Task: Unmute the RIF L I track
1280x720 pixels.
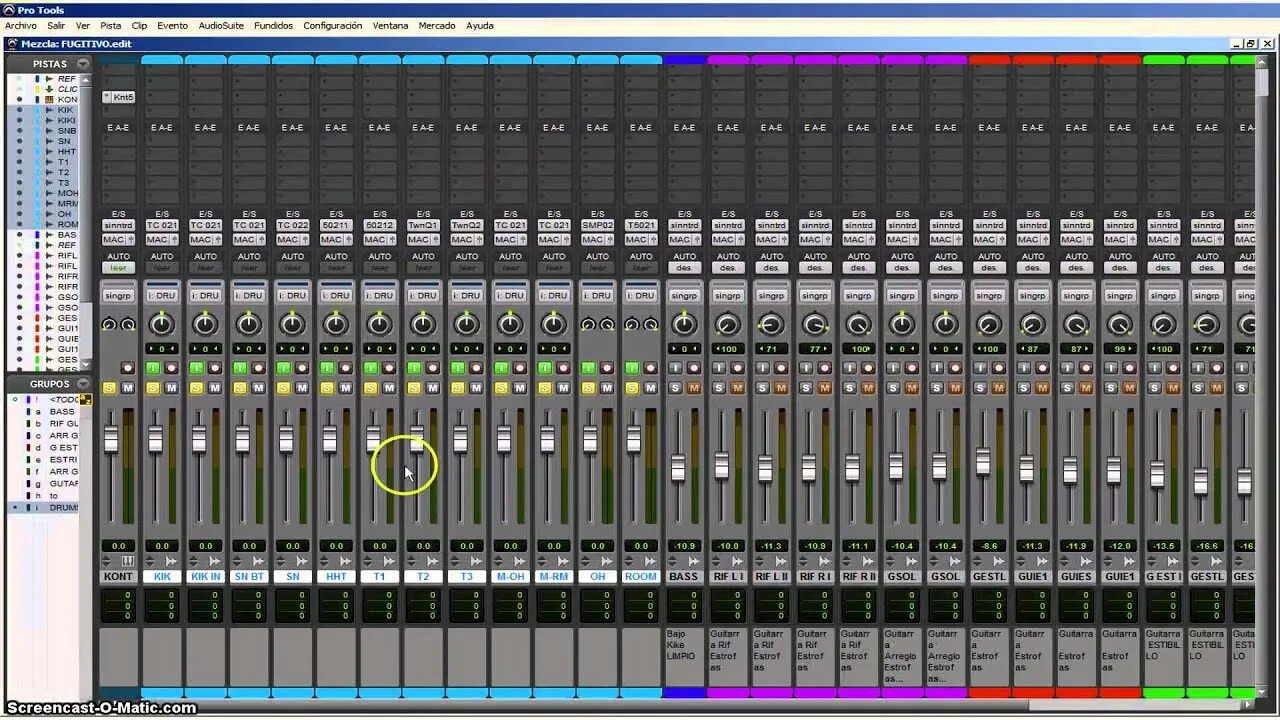Action: [x=737, y=388]
